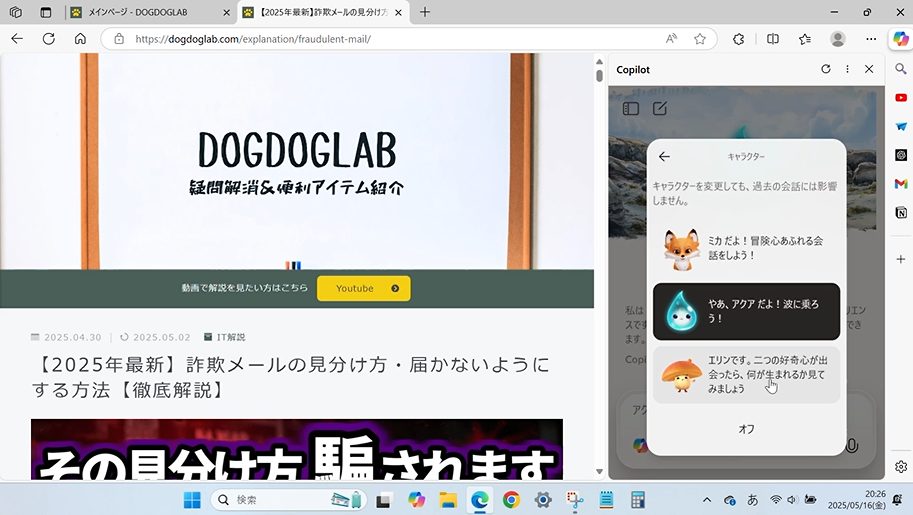Image resolution: width=913 pixels, height=515 pixels.
Task: Refresh the Copilot sidebar panel
Action: tap(825, 69)
